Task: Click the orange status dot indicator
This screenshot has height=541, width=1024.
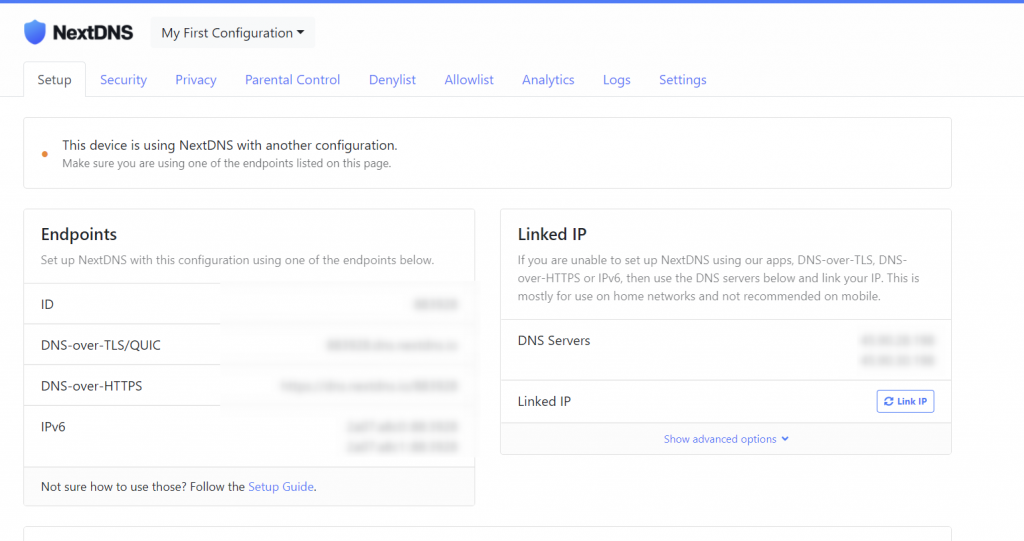Action: coord(44,154)
